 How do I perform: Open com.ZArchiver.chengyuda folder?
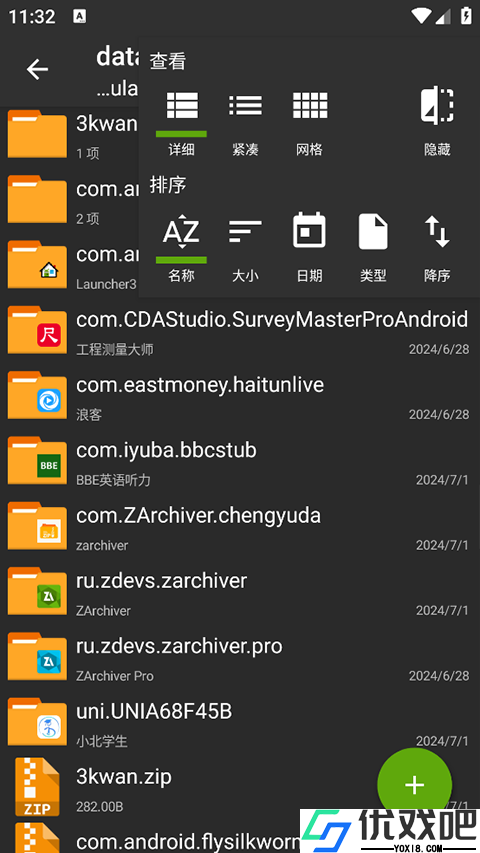point(240,528)
